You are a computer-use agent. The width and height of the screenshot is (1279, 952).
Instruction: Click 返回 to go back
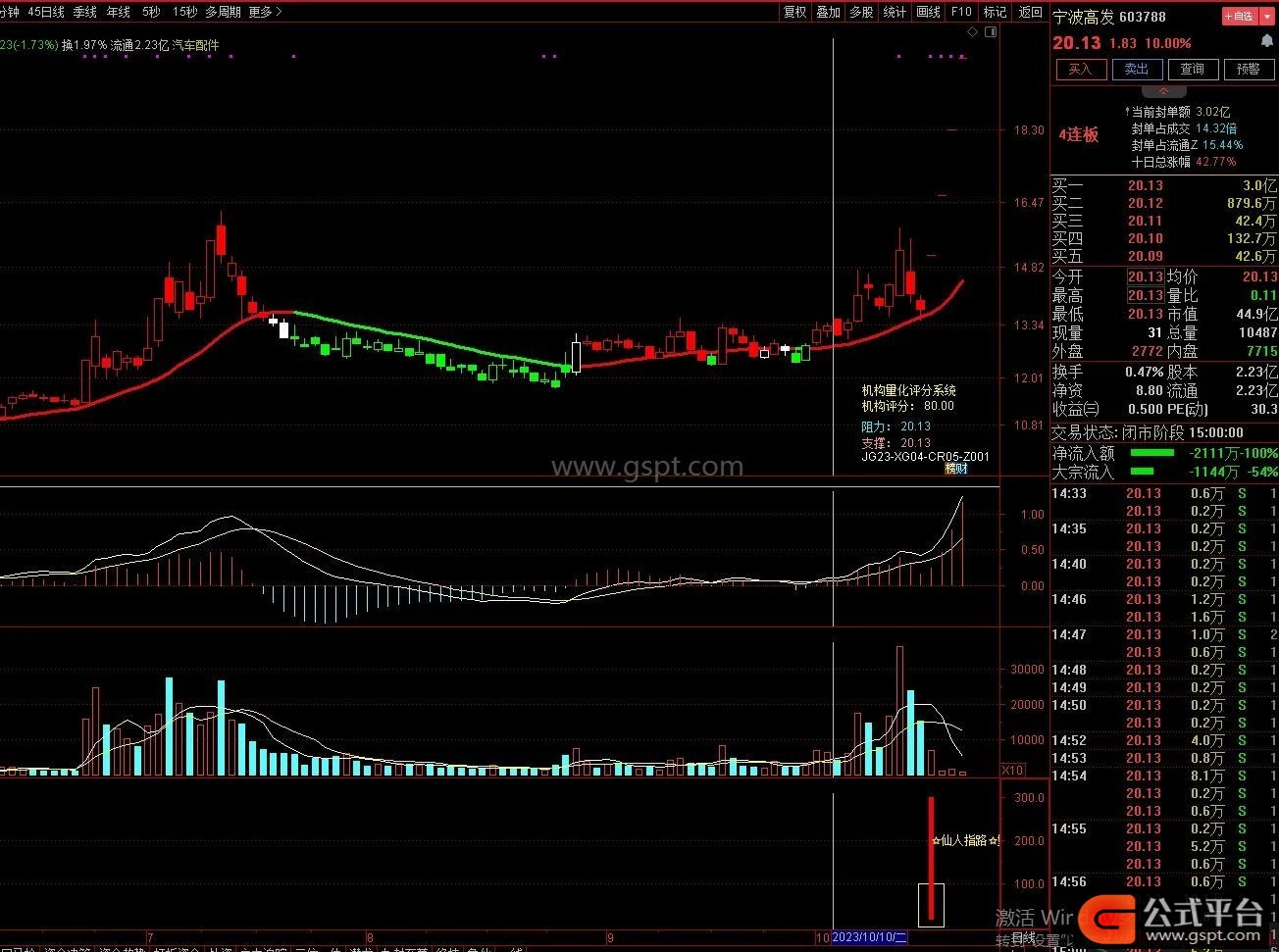[1030, 12]
